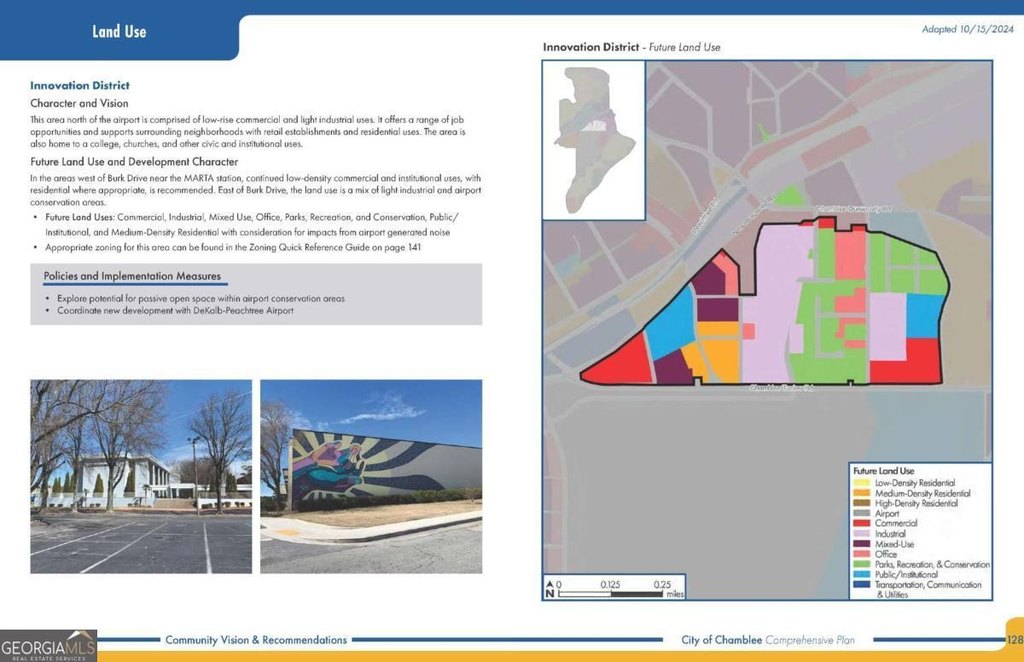Pick the Mixed-Use legend swatch
Image resolution: width=1024 pixels, height=662 pixels.
[861, 544]
